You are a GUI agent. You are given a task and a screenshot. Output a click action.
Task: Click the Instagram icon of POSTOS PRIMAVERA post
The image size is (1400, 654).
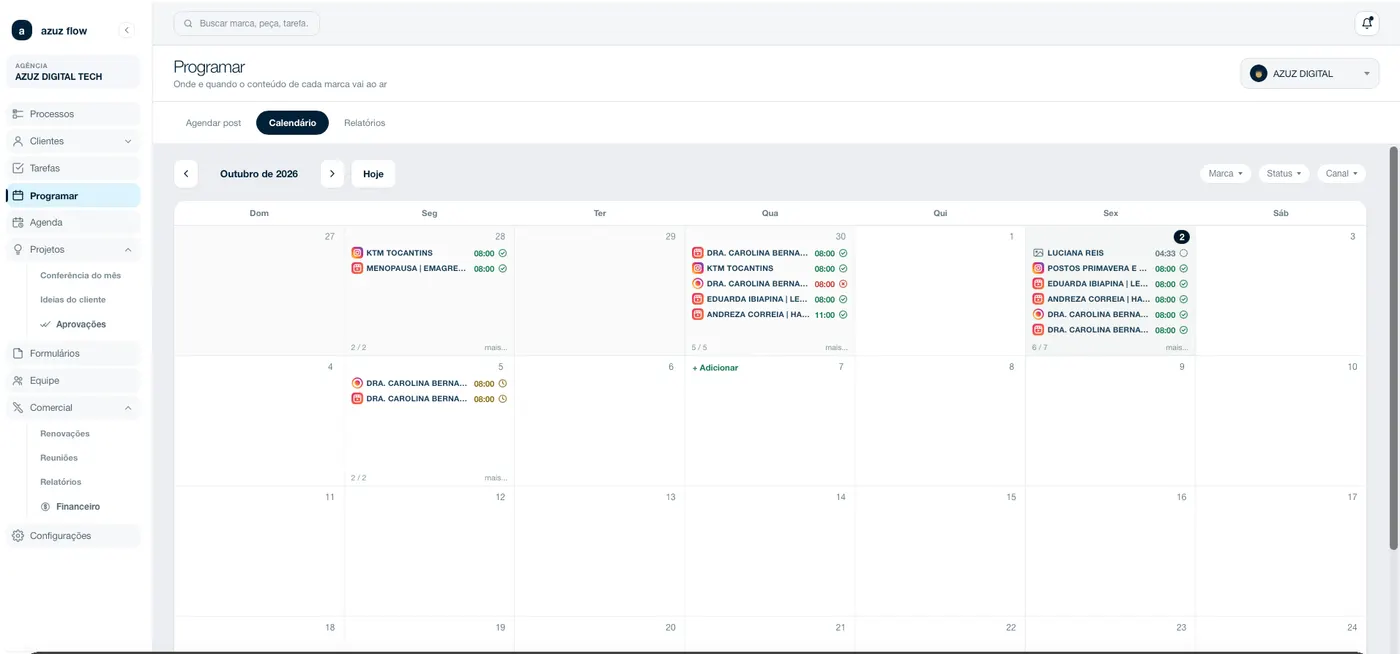tap(1038, 268)
